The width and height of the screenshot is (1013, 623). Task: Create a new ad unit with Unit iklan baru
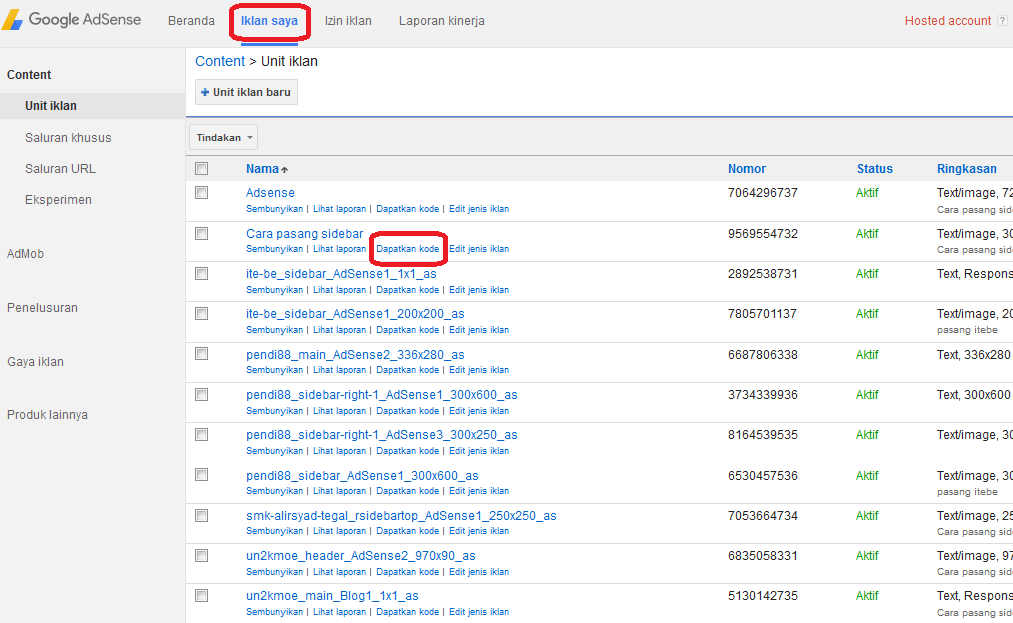coord(245,91)
